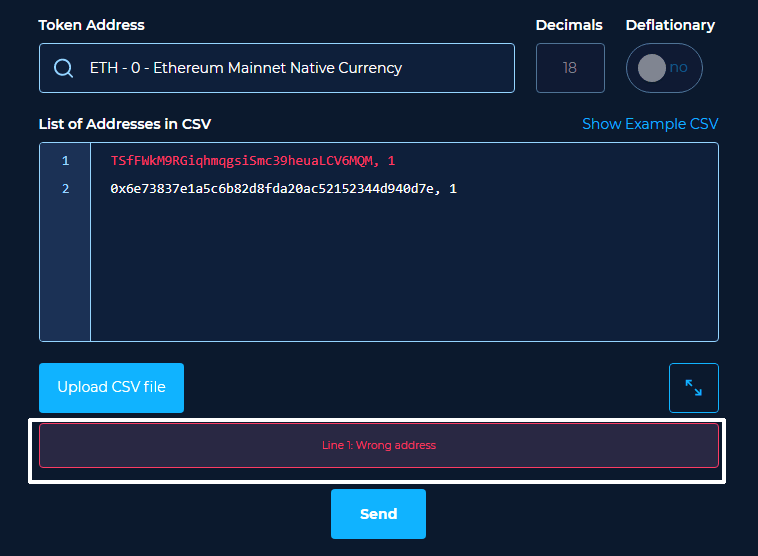Click the 'no' label on Deflationary toggle
758x556 pixels.
click(679, 68)
